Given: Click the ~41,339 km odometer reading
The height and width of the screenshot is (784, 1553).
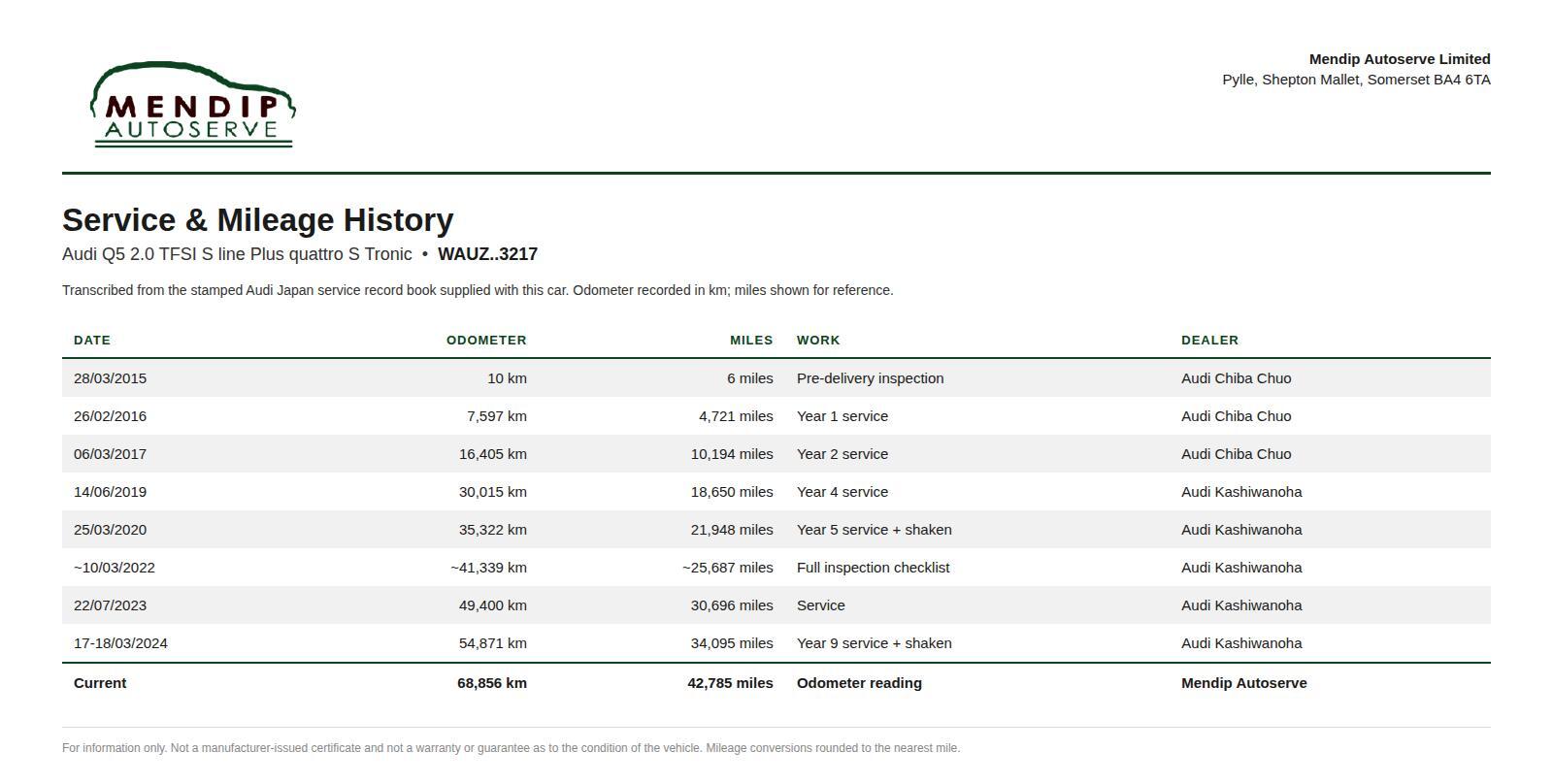Looking at the screenshot, I should pos(489,568).
